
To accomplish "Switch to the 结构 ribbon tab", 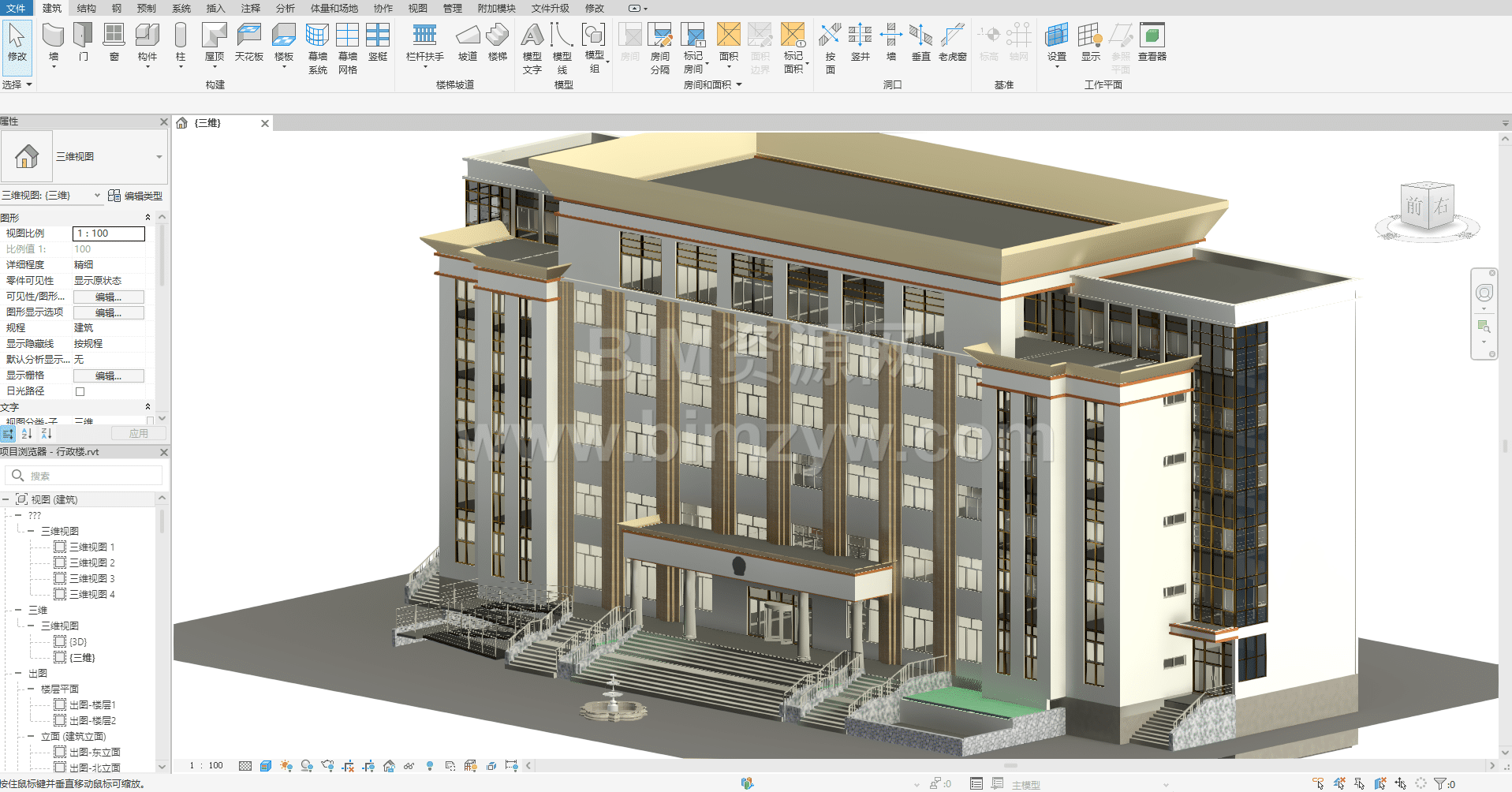I will click(x=86, y=8).
